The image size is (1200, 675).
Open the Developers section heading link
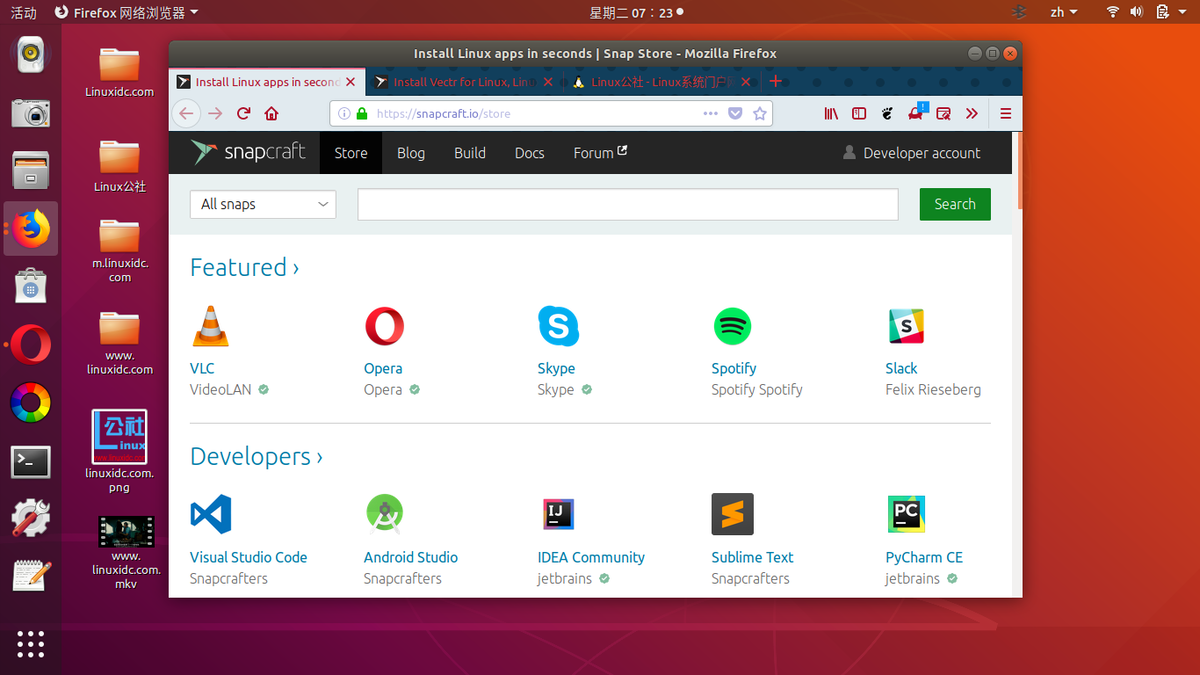click(256, 456)
